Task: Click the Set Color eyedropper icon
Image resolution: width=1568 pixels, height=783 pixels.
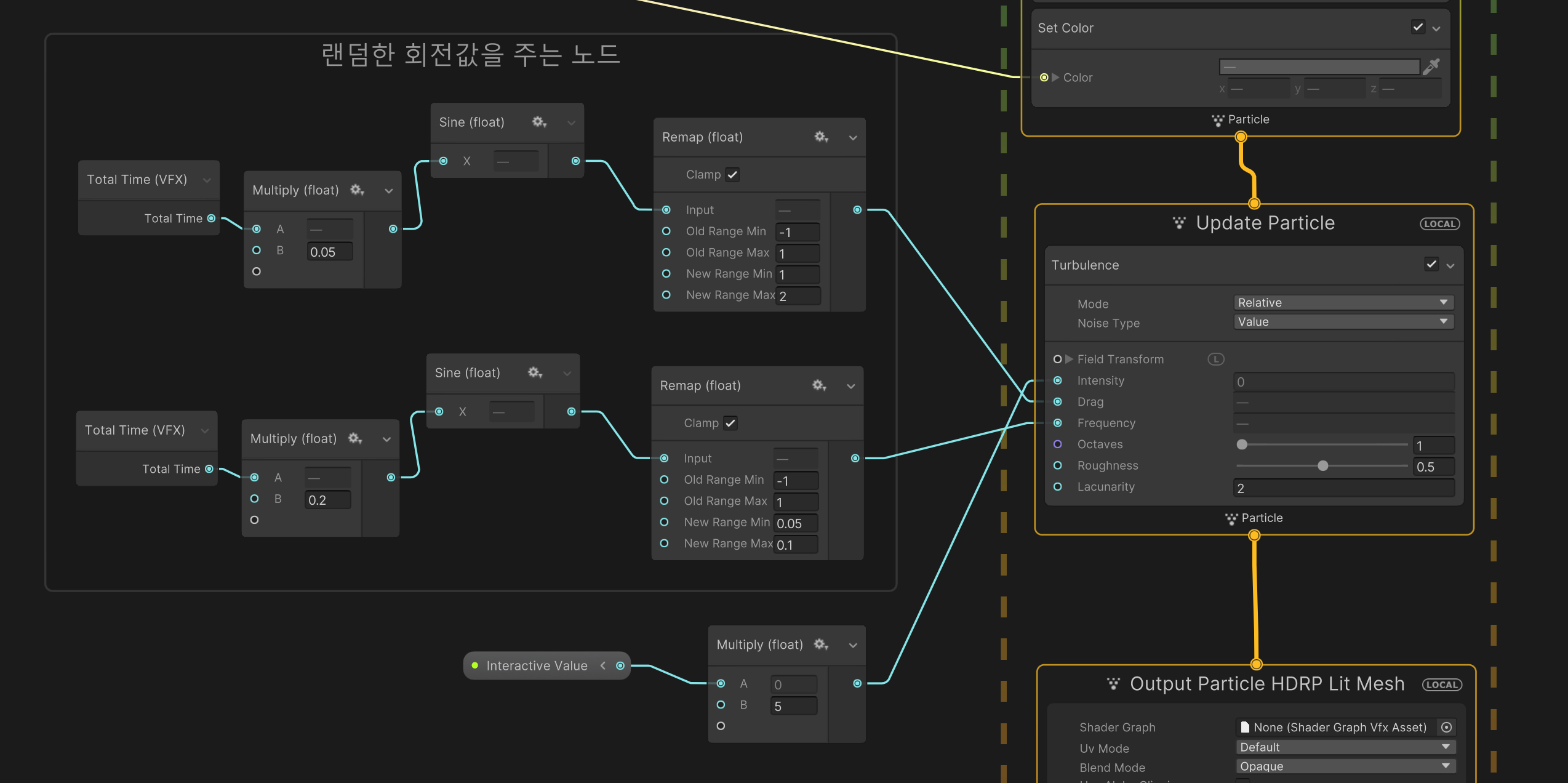Action: 1431,66
